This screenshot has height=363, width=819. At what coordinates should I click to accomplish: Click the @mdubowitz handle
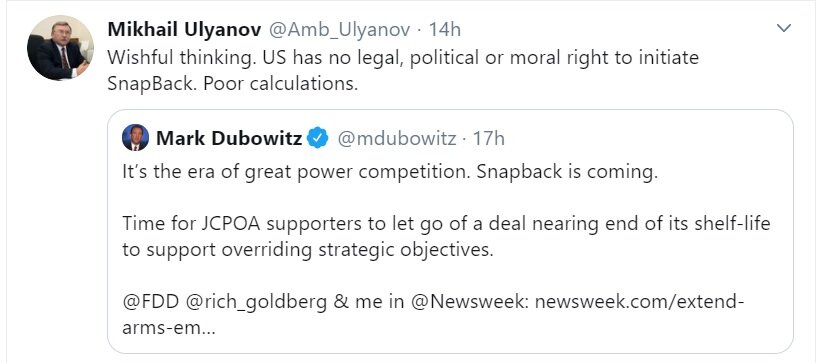coord(397,138)
